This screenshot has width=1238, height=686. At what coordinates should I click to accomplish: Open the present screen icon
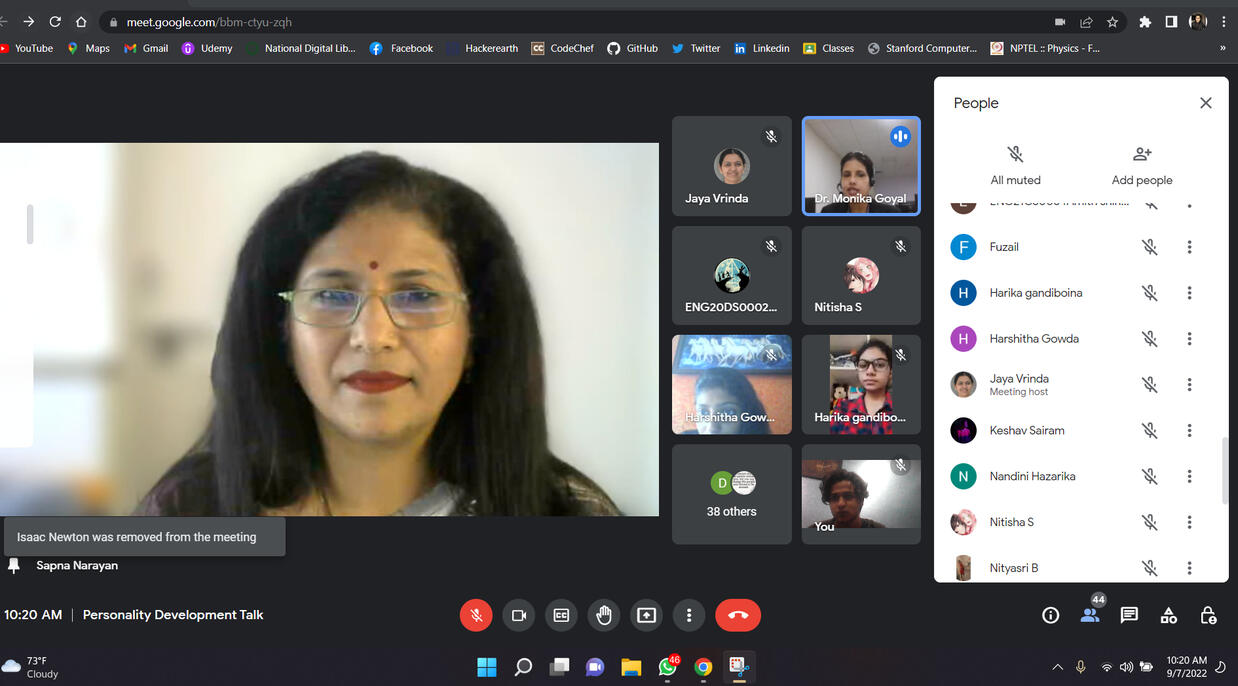tap(647, 615)
